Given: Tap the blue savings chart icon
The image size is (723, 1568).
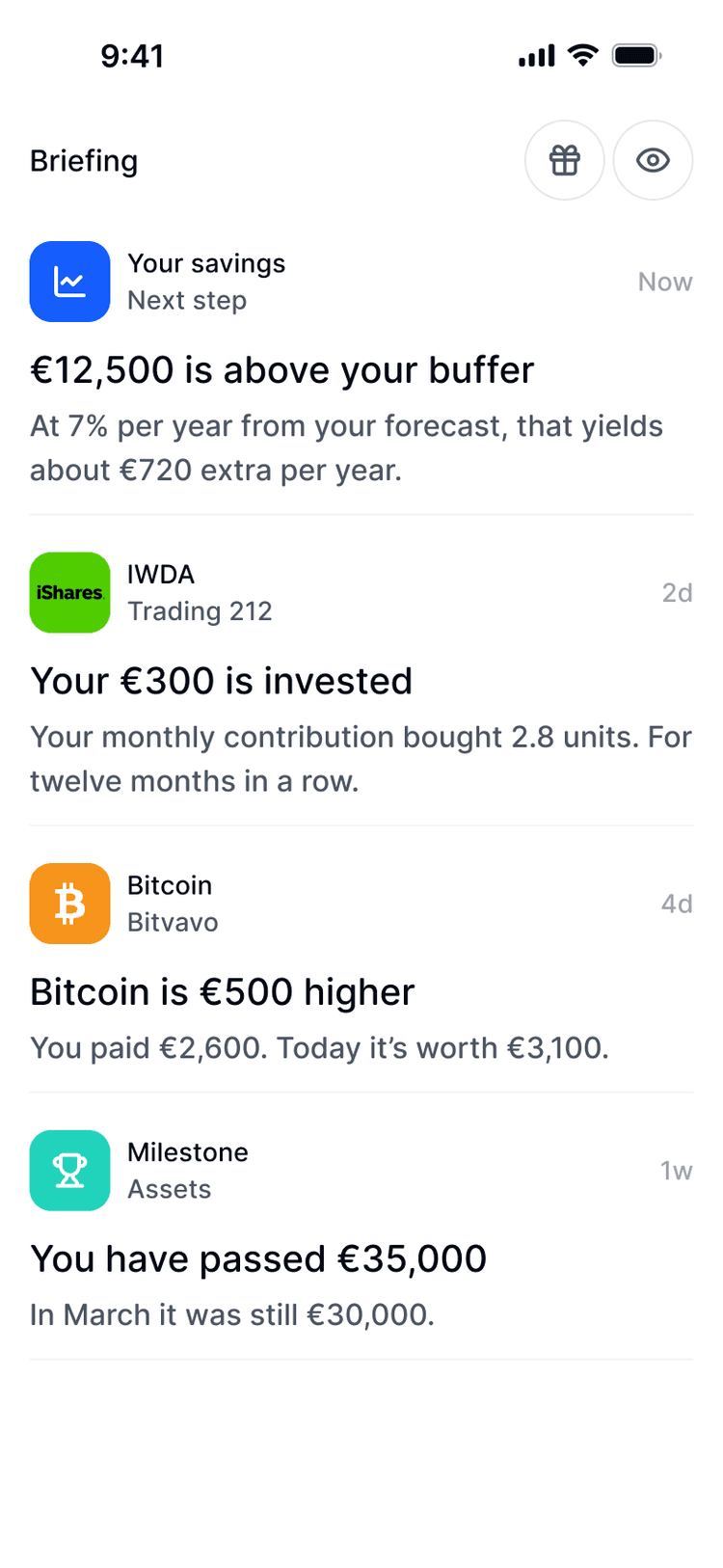Looking at the screenshot, I should [x=69, y=282].
